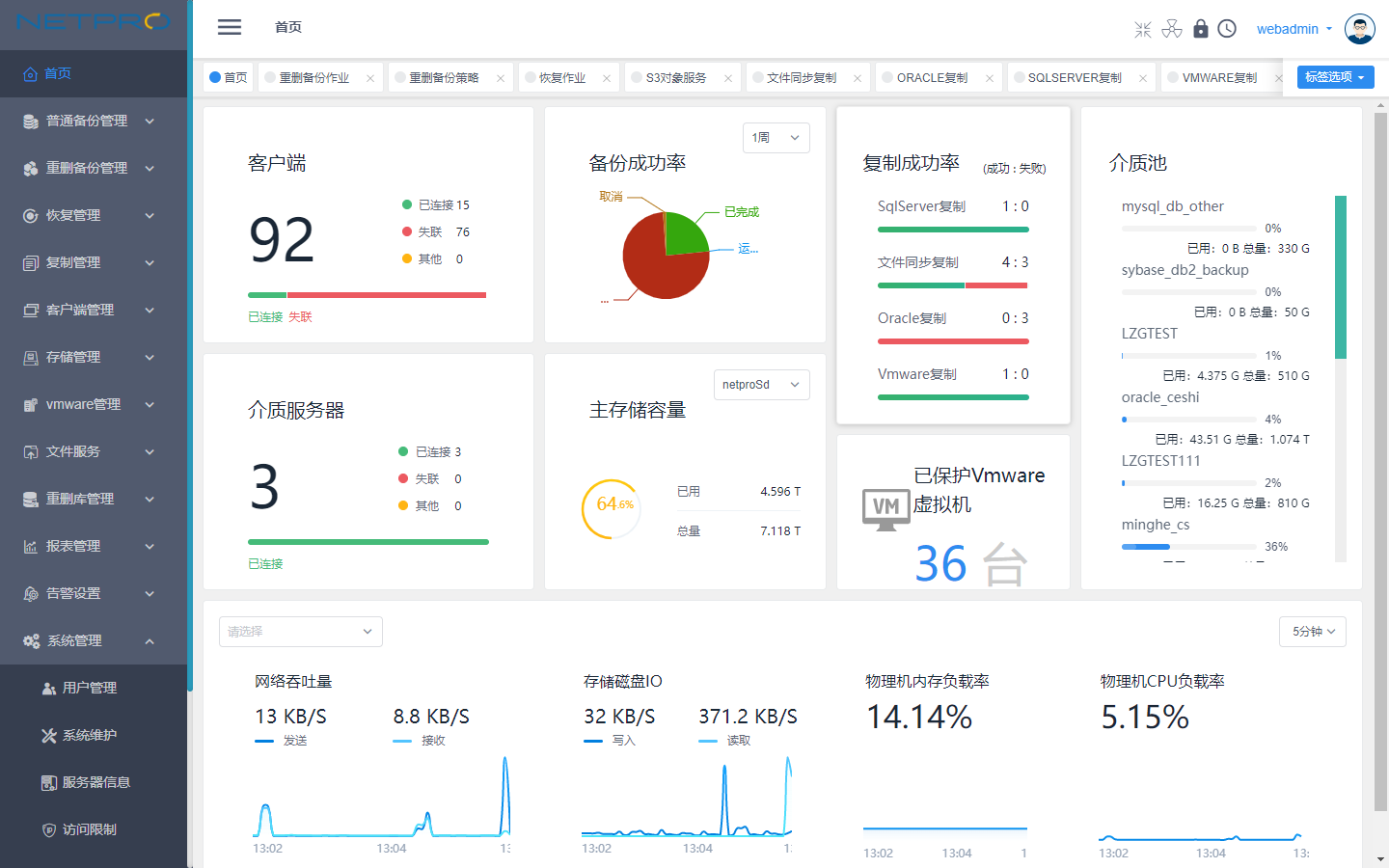Click the 64.6% storage capacity ring

612,508
